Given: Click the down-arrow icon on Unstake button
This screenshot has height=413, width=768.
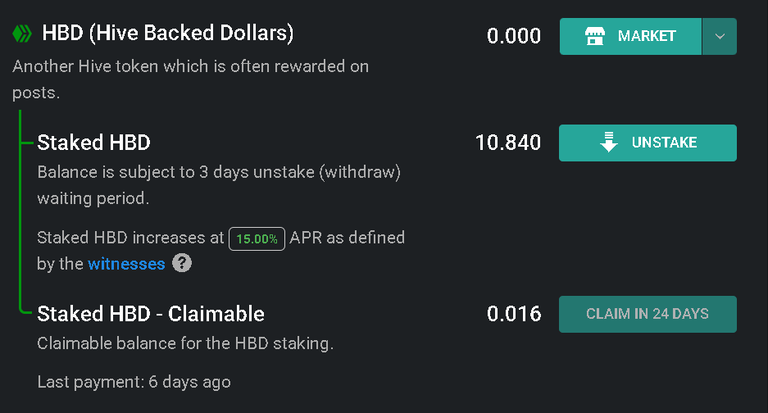Looking at the screenshot, I should click(x=609, y=142).
